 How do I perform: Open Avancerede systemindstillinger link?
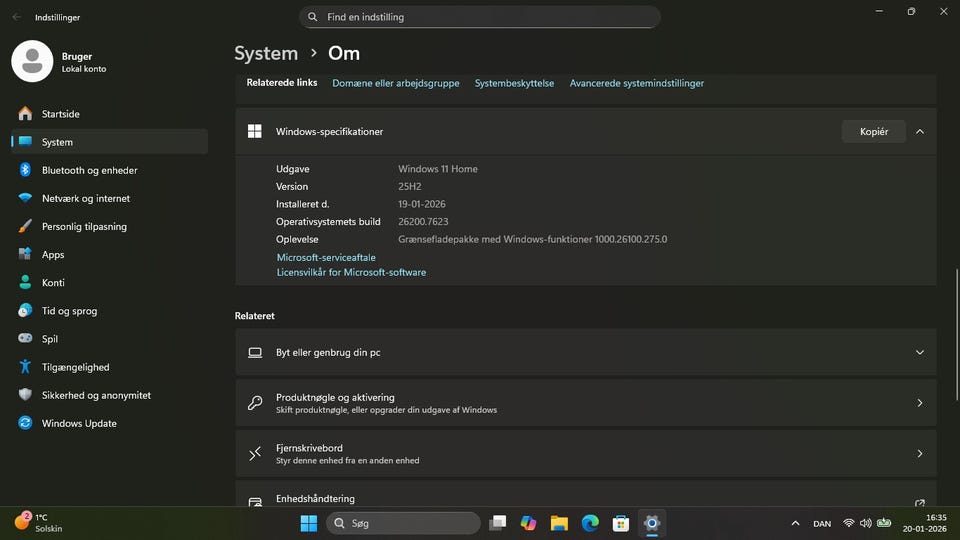pos(636,83)
